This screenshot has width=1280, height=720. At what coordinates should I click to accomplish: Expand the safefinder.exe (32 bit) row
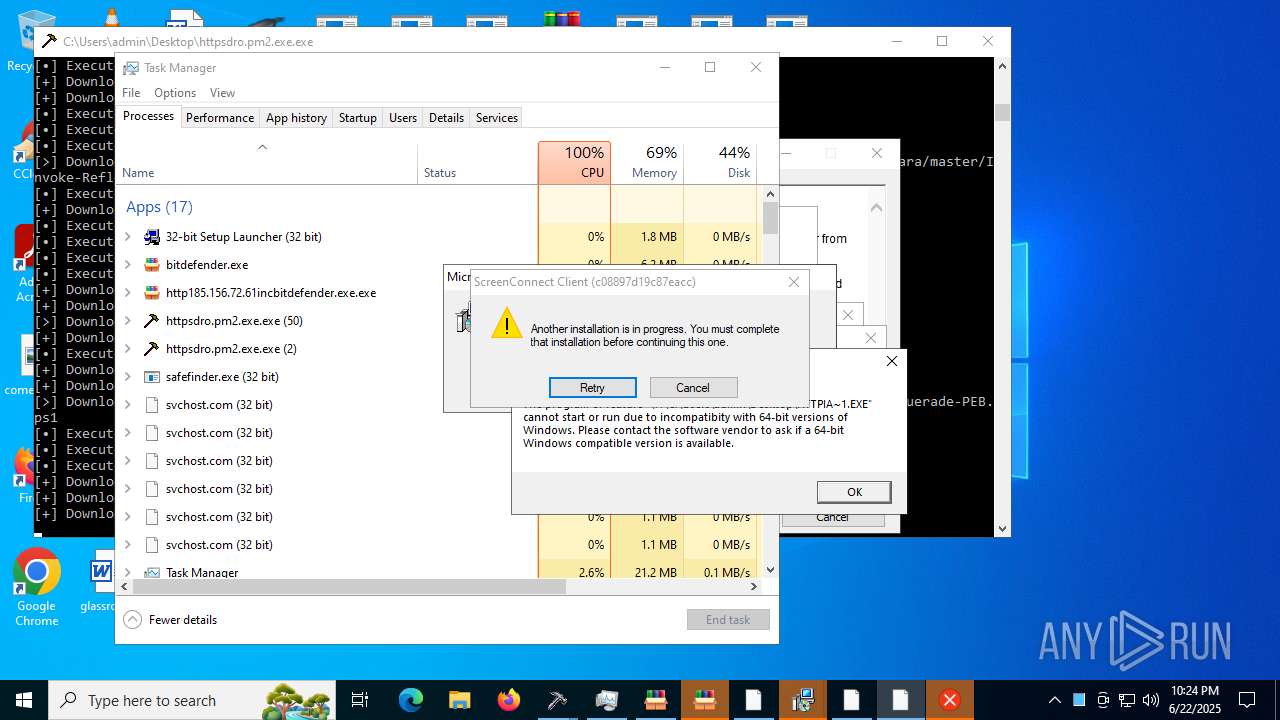point(127,377)
